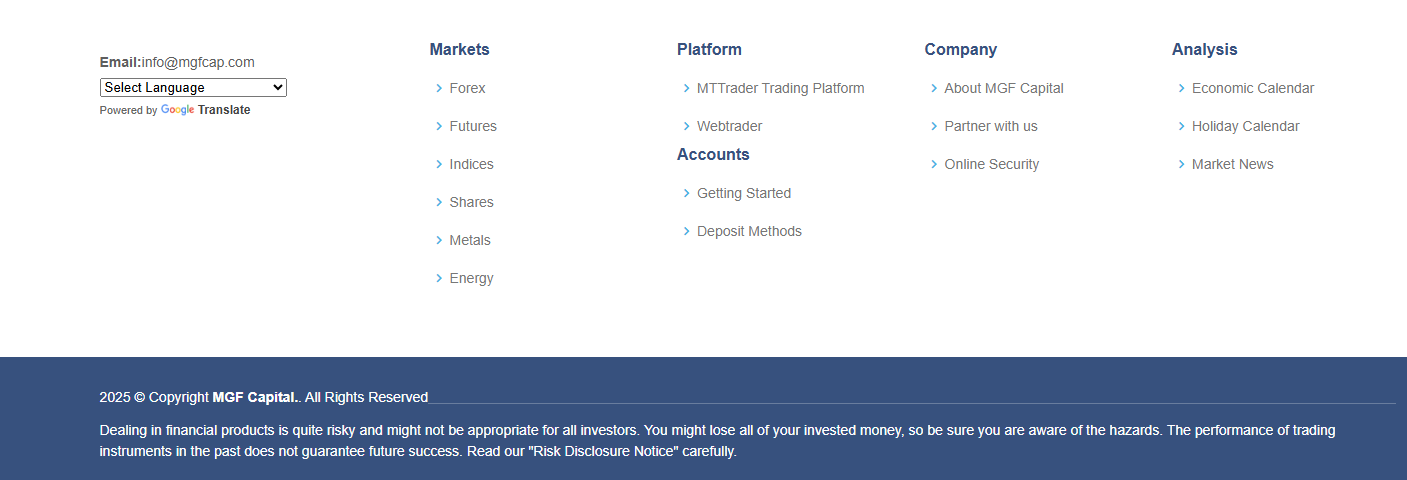Open the Shares market link
Screen dimensions: 1407x480
pyautogui.click(x=471, y=202)
